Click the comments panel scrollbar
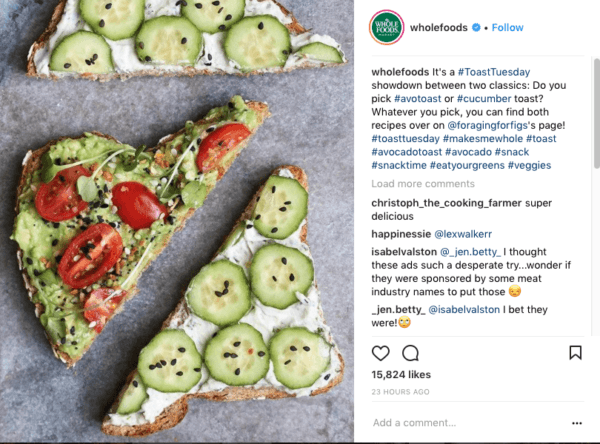600x444 pixels. point(597,113)
